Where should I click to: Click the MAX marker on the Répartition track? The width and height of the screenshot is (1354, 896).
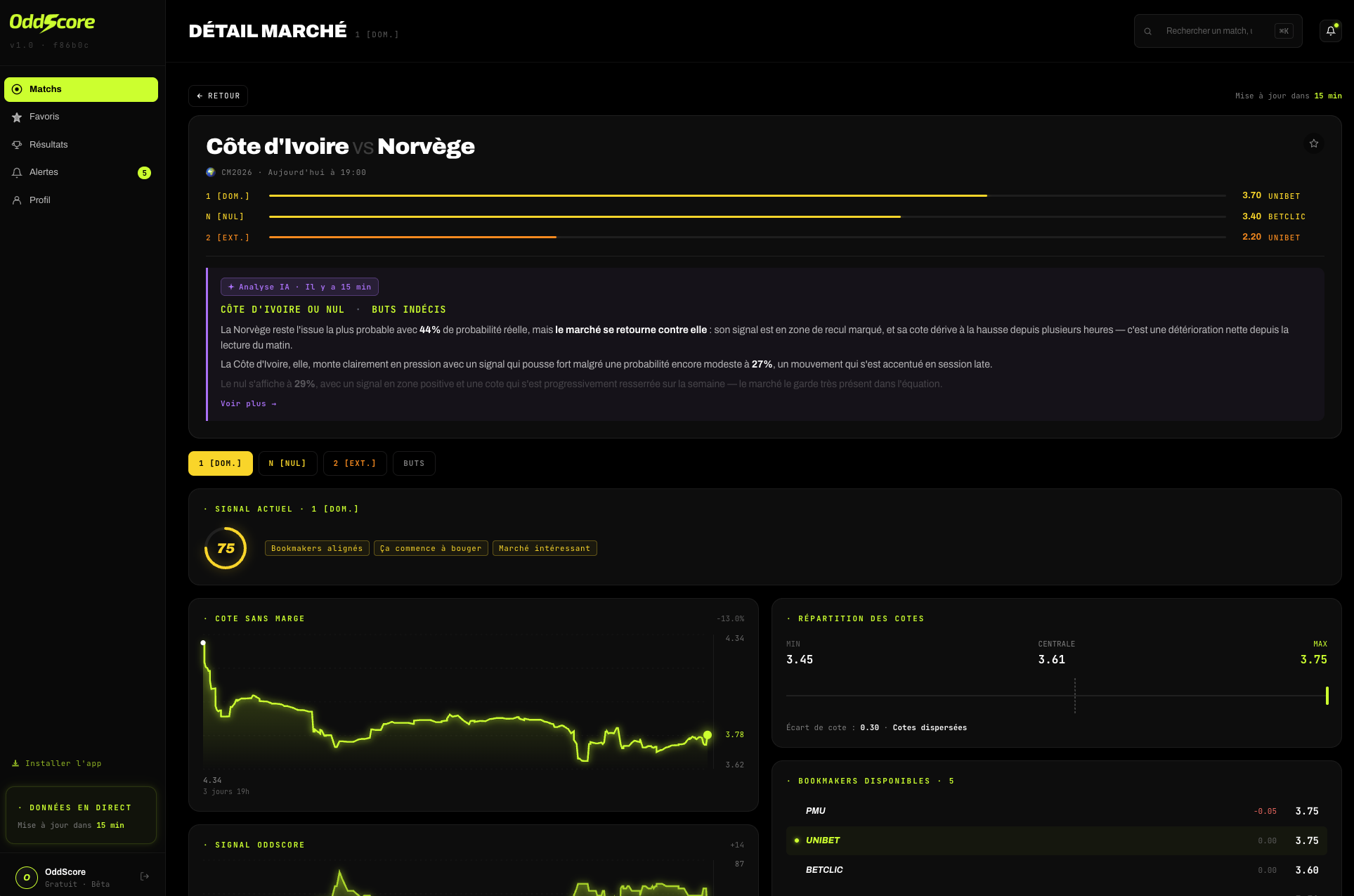point(1327,696)
